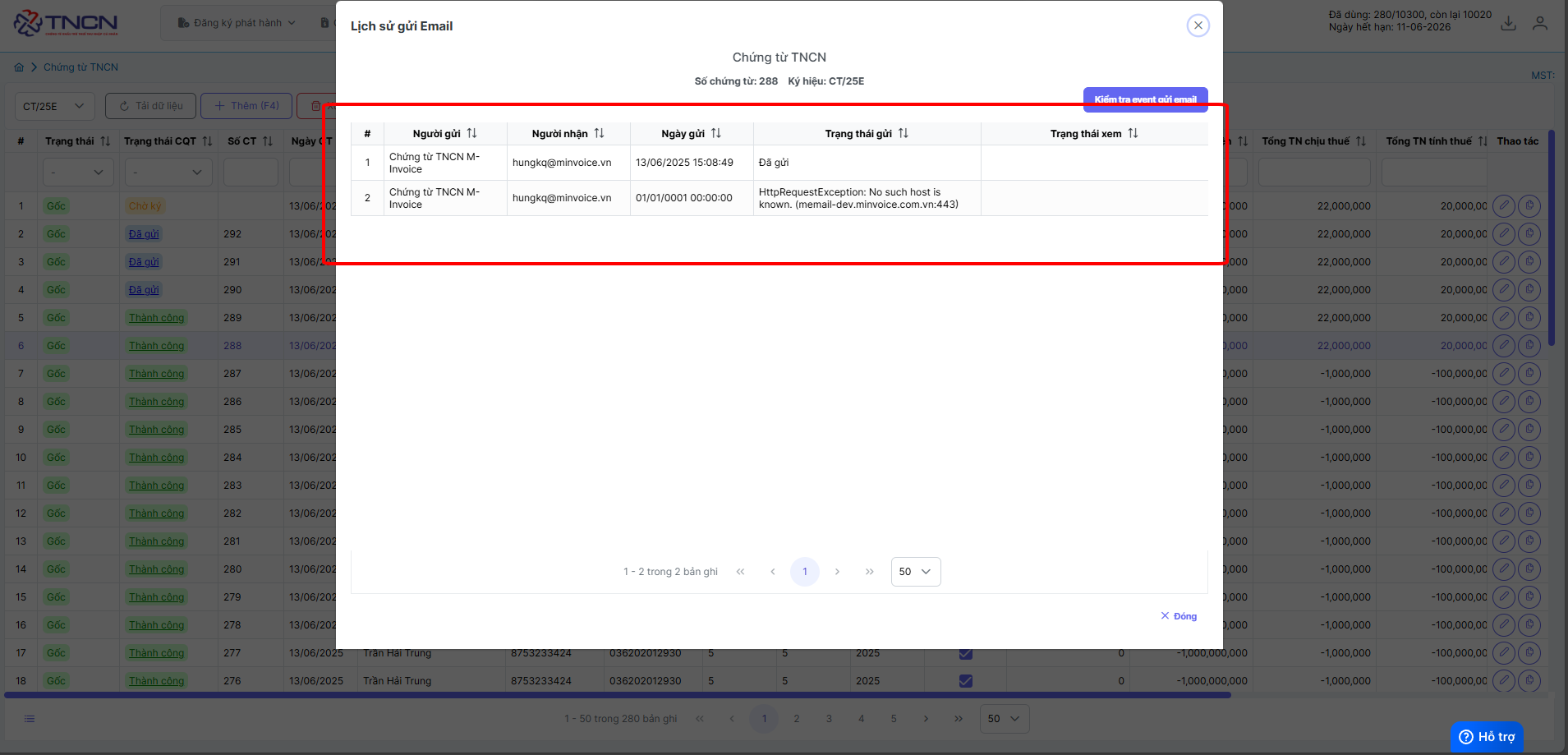Open Đăng ký phát hành menu
Image resolution: width=1568 pixels, height=755 pixels.
(x=236, y=23)
